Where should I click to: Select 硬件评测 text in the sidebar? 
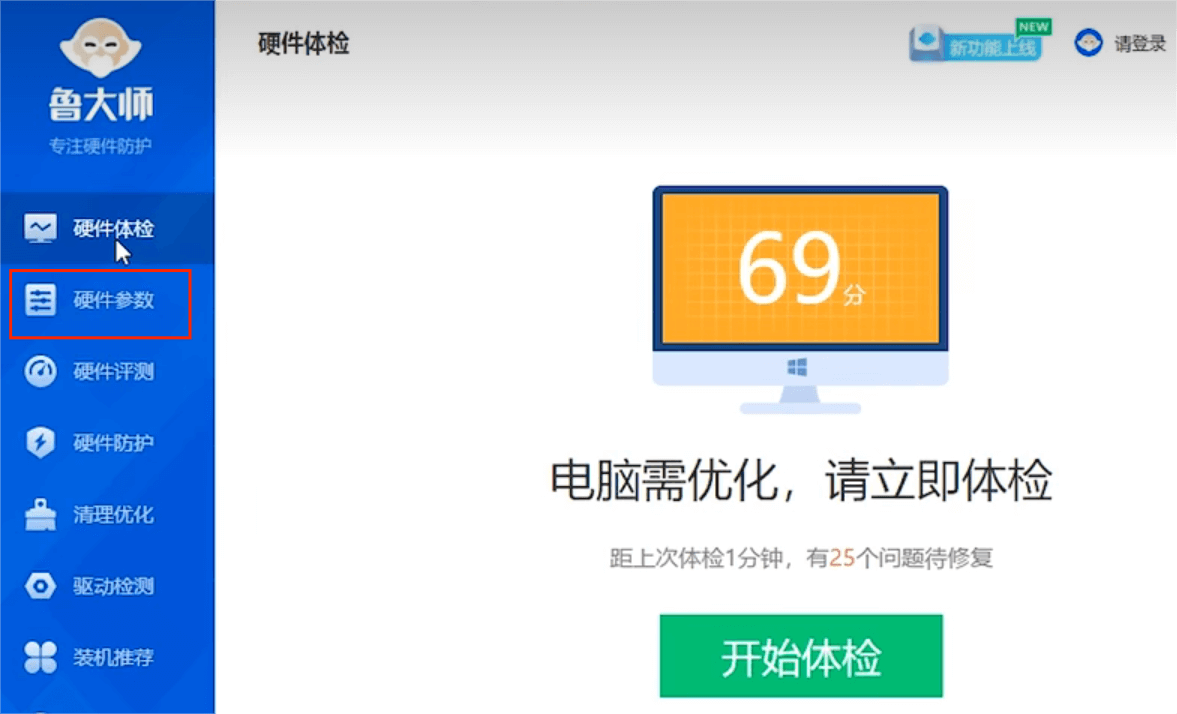click(113, 372)
